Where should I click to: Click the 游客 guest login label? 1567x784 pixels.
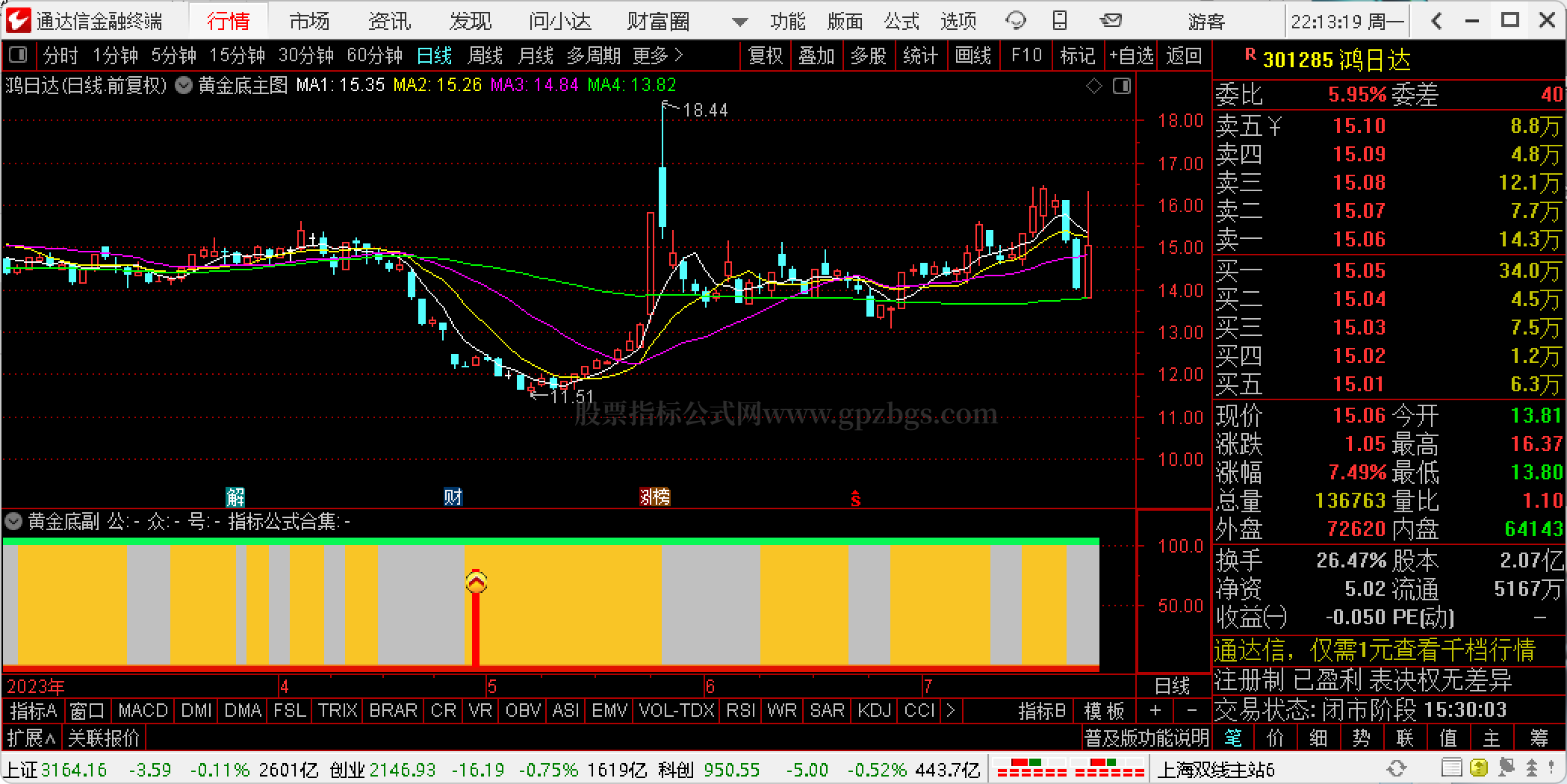pyautogui.click(x=1206, y=22)
